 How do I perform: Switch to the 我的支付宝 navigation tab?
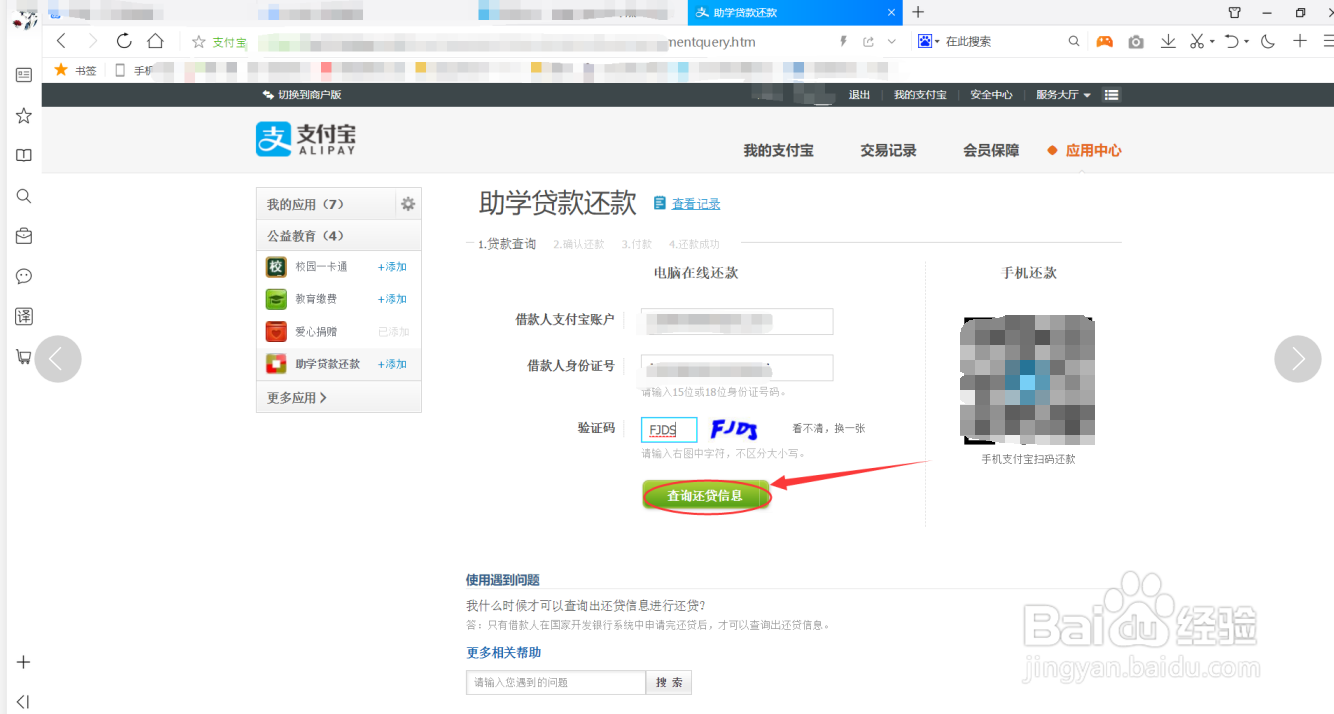(778, 151)
